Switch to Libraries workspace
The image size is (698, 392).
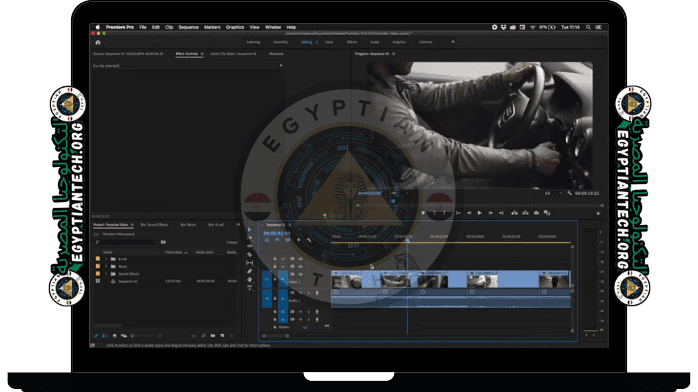tap(426, 42)
